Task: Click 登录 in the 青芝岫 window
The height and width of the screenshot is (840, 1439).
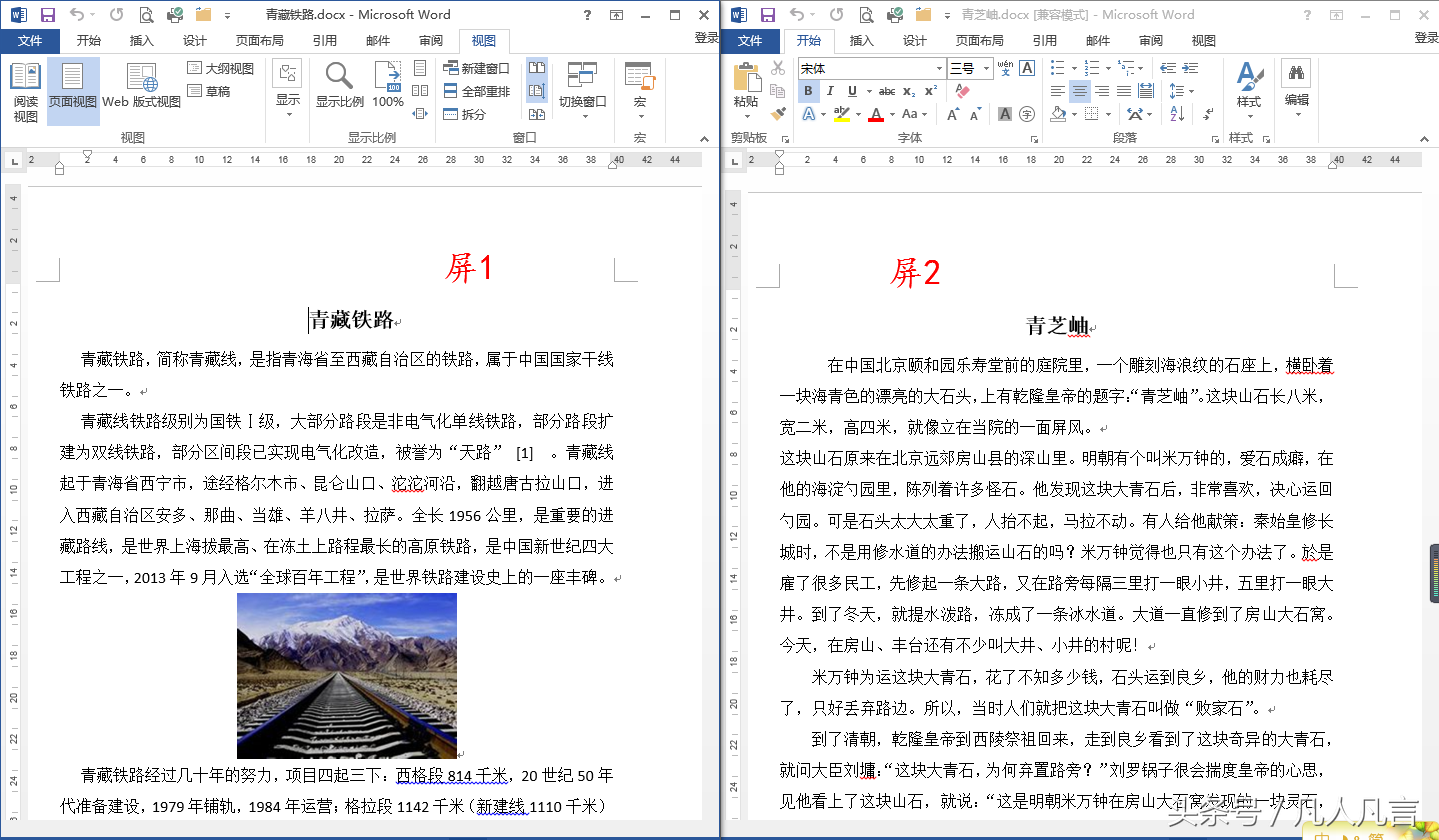Action: [1426, 38]
